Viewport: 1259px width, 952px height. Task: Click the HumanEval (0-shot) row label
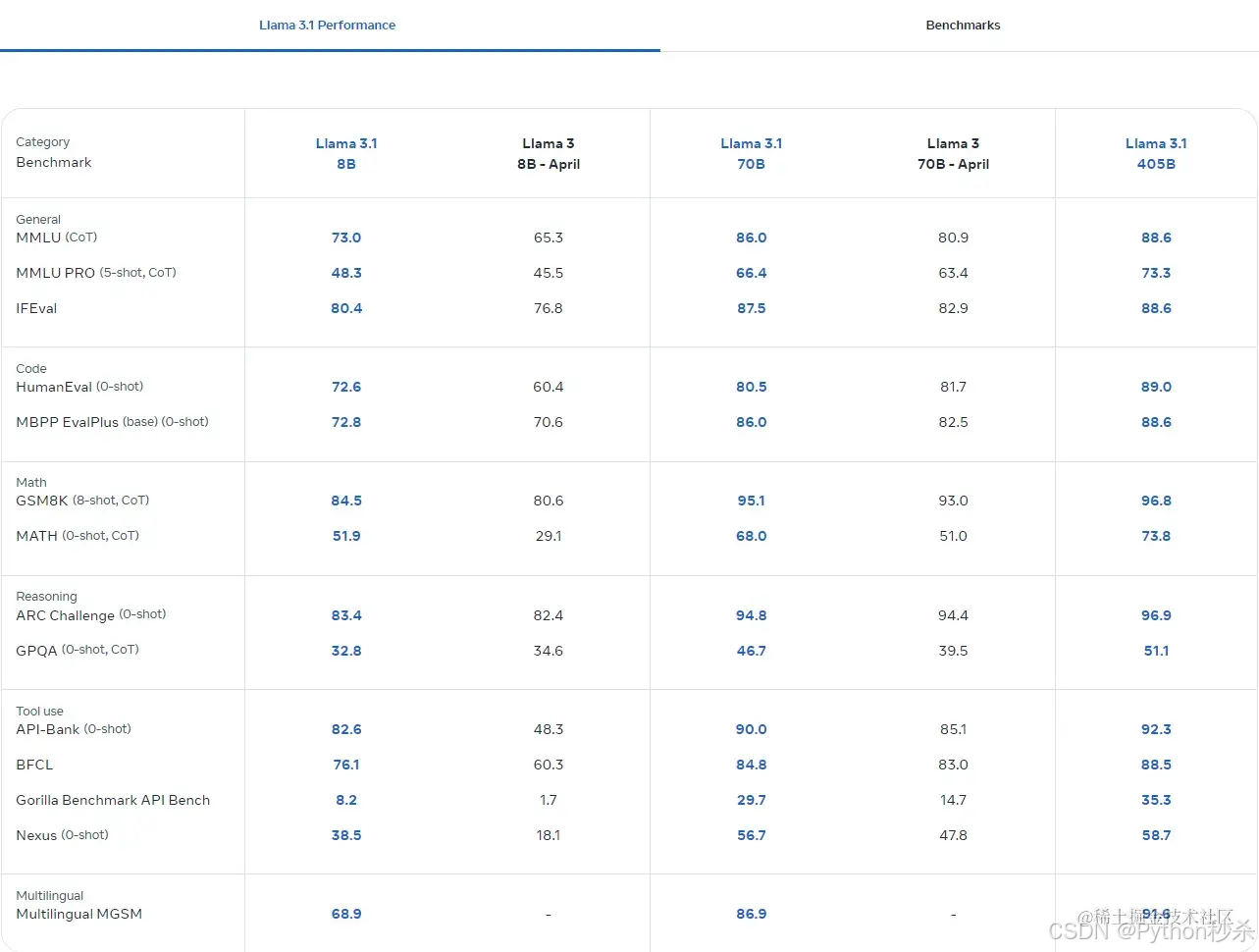pos(79,387)
